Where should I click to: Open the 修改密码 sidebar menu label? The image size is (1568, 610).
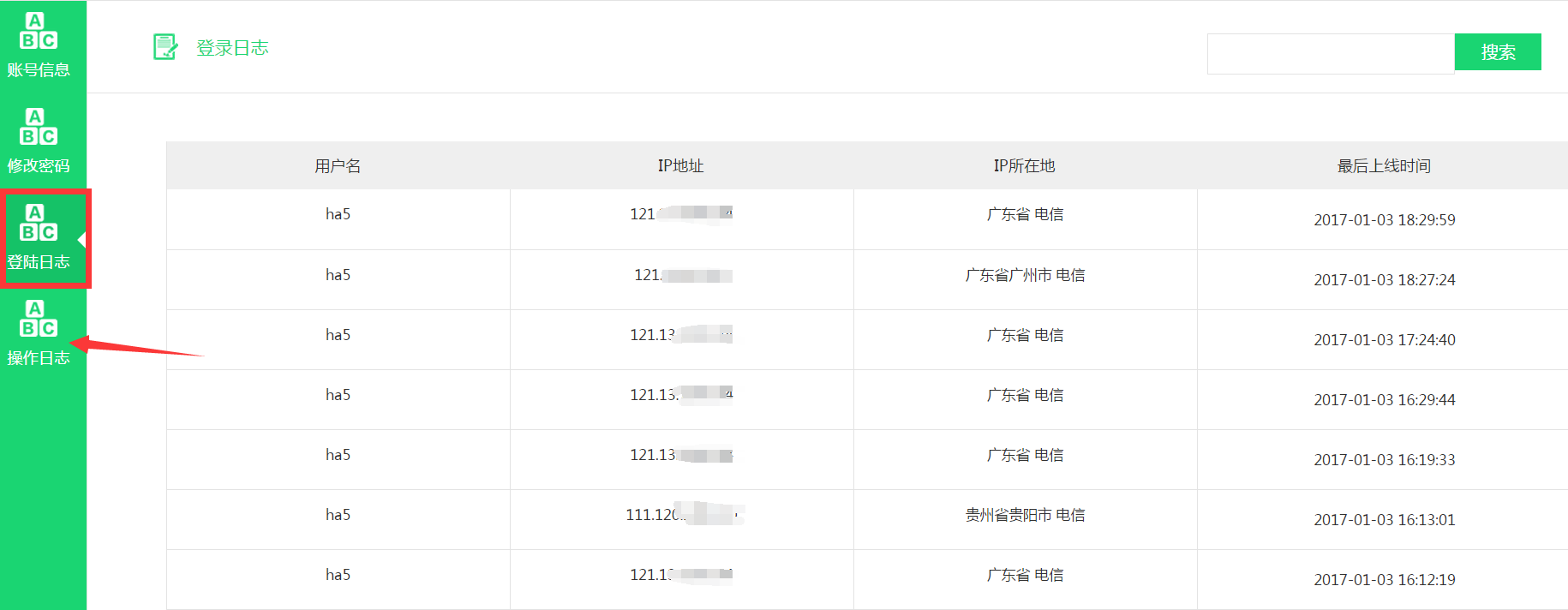tap(39, 166)
